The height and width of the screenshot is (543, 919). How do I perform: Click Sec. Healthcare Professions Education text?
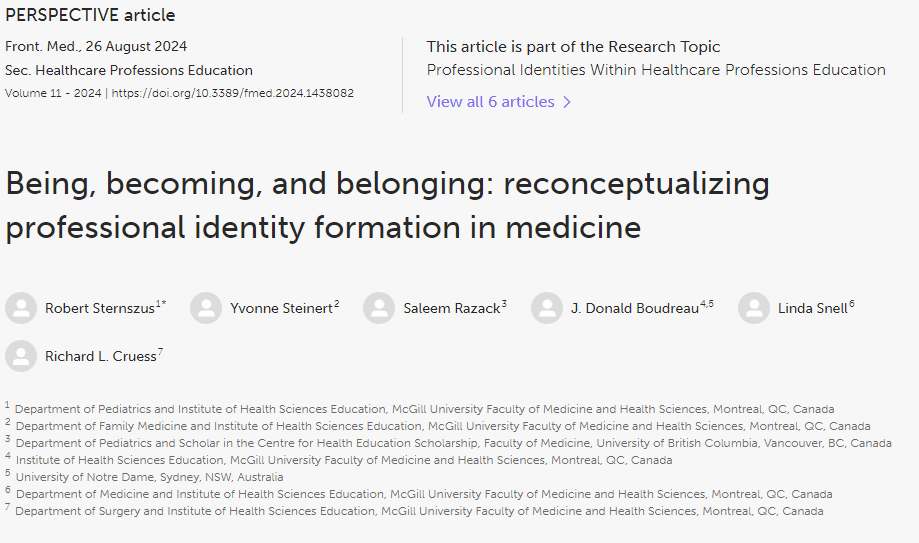(129, 70)
